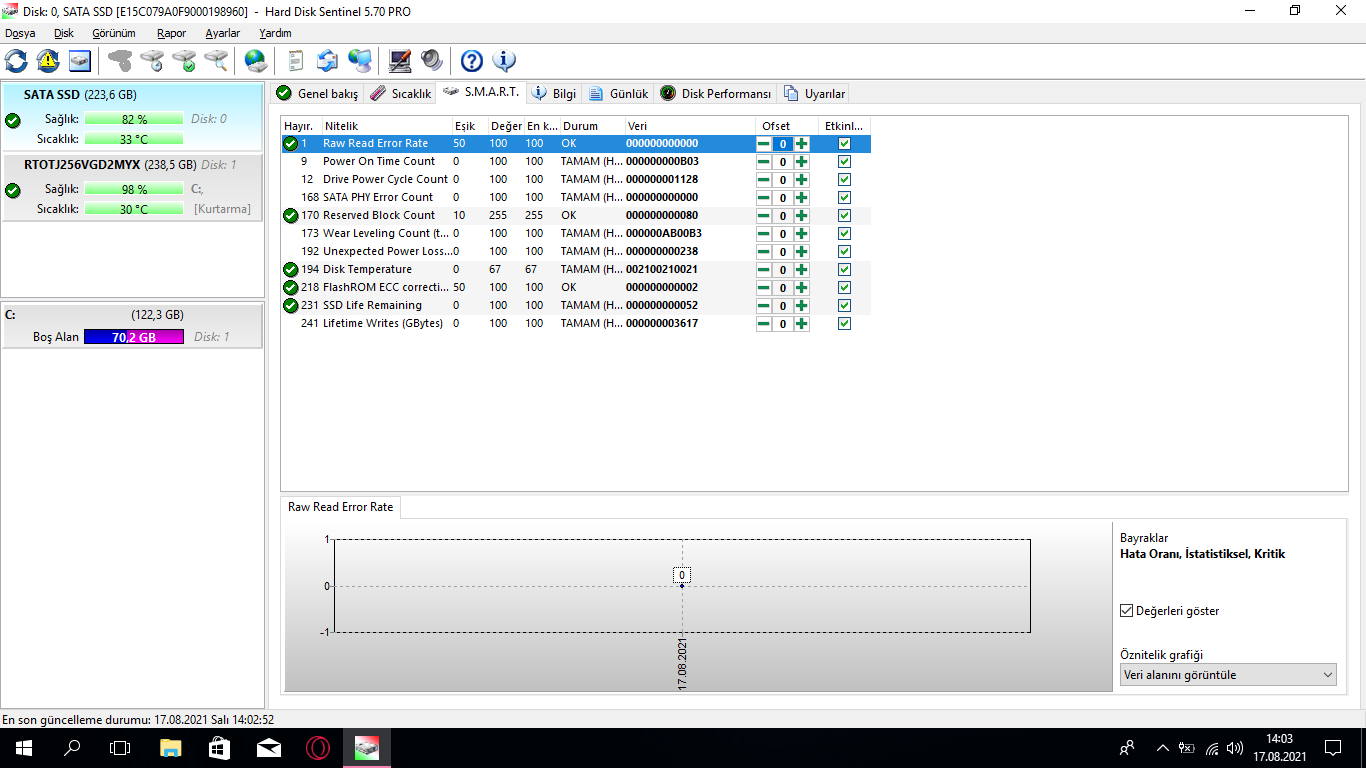1366x768 pixels.
Task: Open the Dosya menu
Action: pyautogui.click(x=20, y=33)
